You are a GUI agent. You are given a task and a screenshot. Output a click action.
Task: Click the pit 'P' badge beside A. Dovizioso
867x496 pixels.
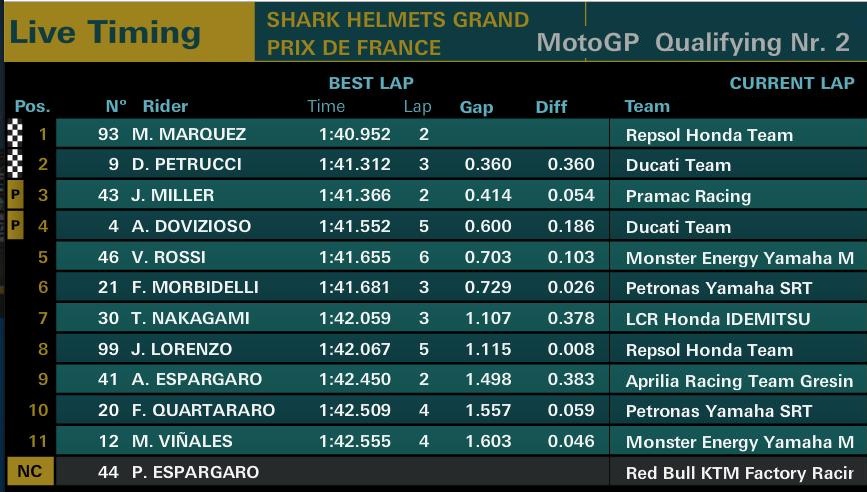tap(15, 226)
